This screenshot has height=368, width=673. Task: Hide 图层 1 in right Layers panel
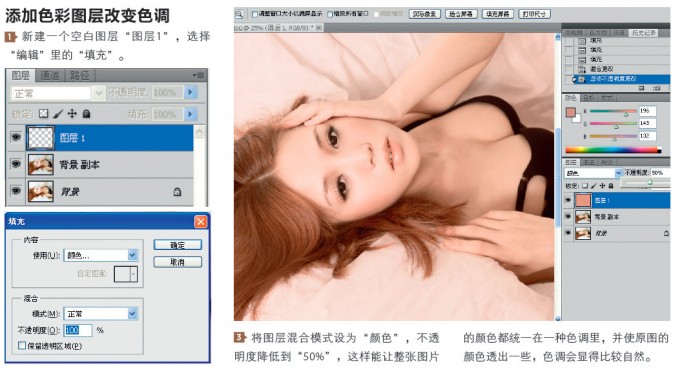[x=568, y=200]
